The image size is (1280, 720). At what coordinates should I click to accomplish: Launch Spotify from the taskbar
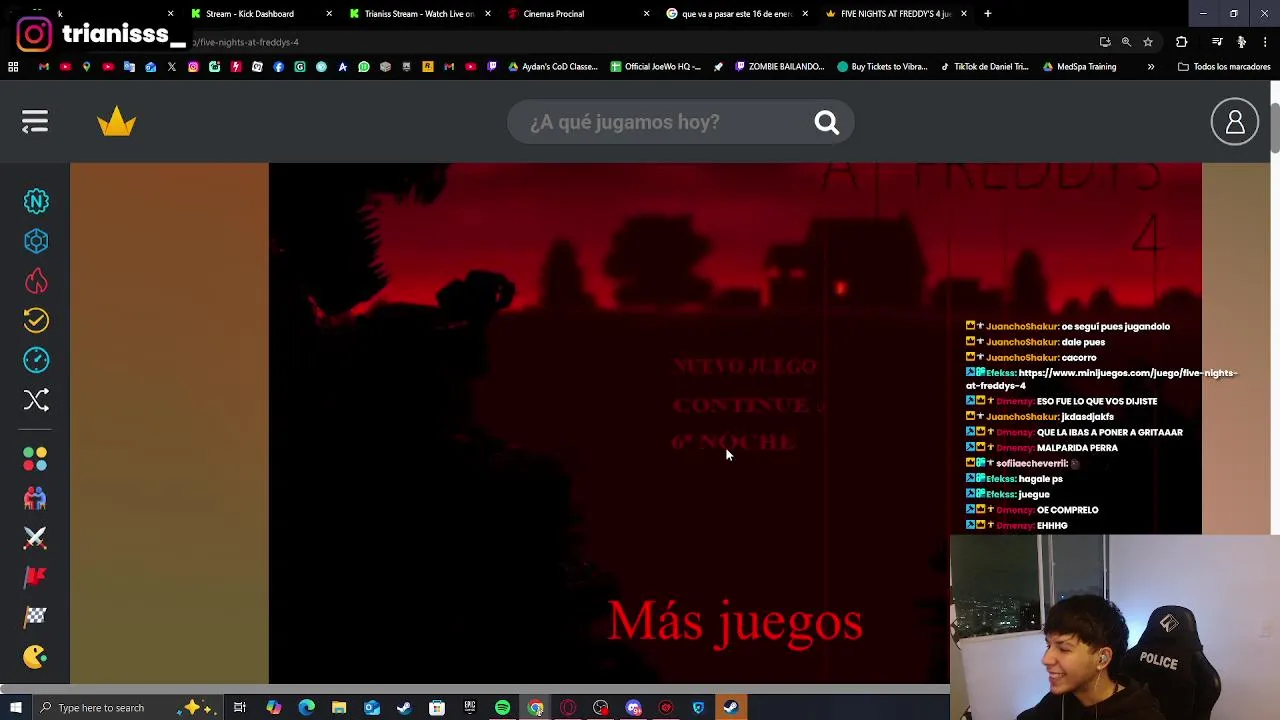502,708
